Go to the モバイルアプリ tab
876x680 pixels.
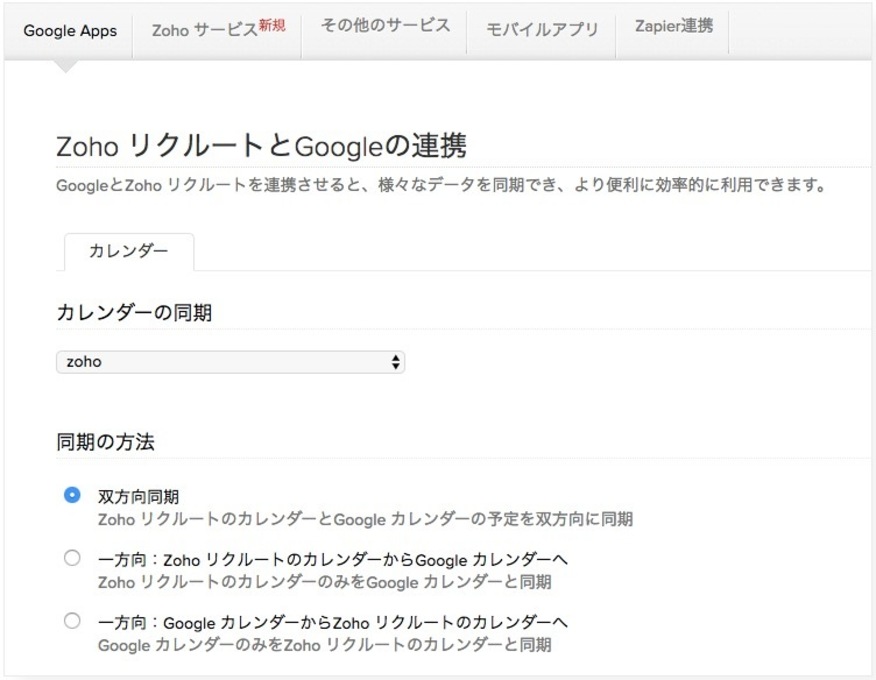tap(542, 30)
